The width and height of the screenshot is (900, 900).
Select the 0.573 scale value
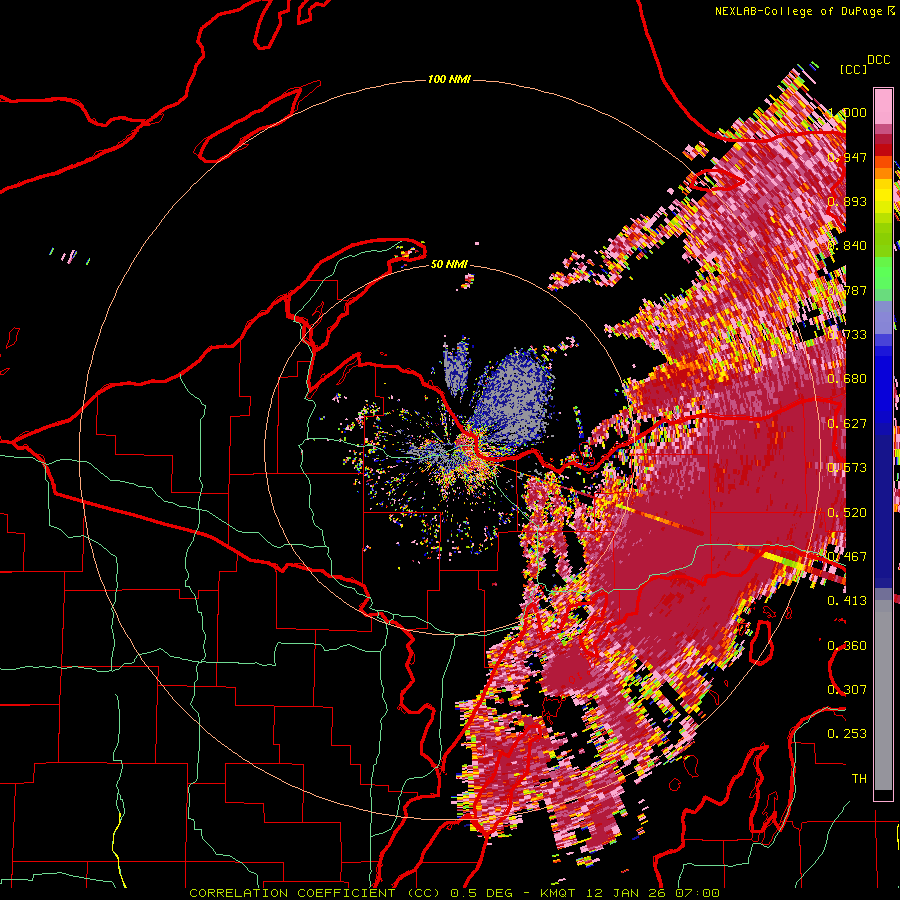tap(847, 467)
